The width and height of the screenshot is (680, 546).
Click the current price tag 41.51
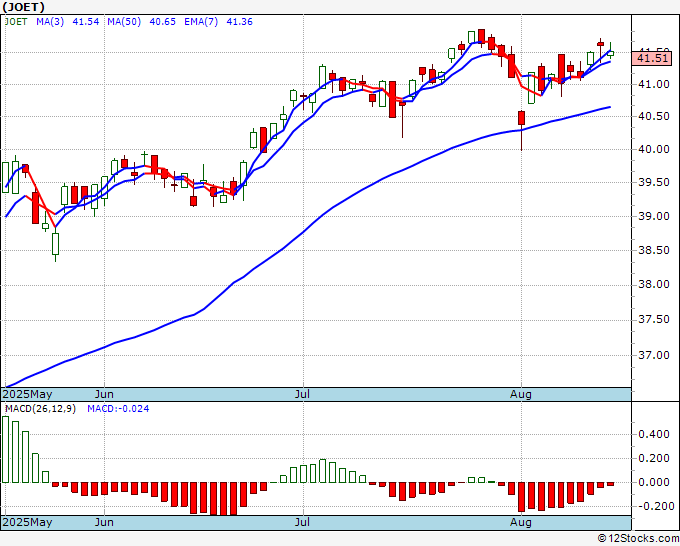click(652, 58)
